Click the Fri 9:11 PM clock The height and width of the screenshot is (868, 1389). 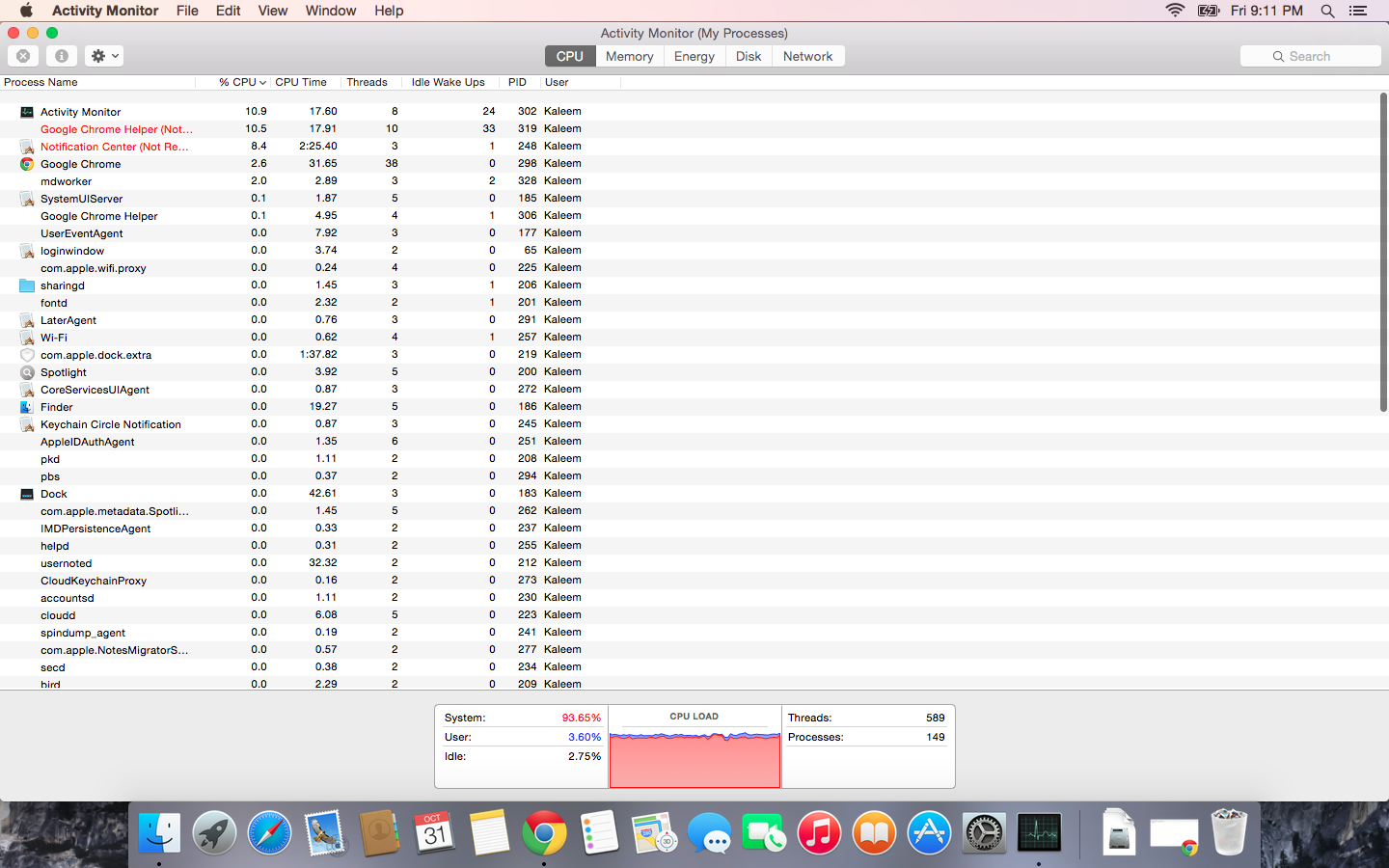click(x=1266, y=11)
